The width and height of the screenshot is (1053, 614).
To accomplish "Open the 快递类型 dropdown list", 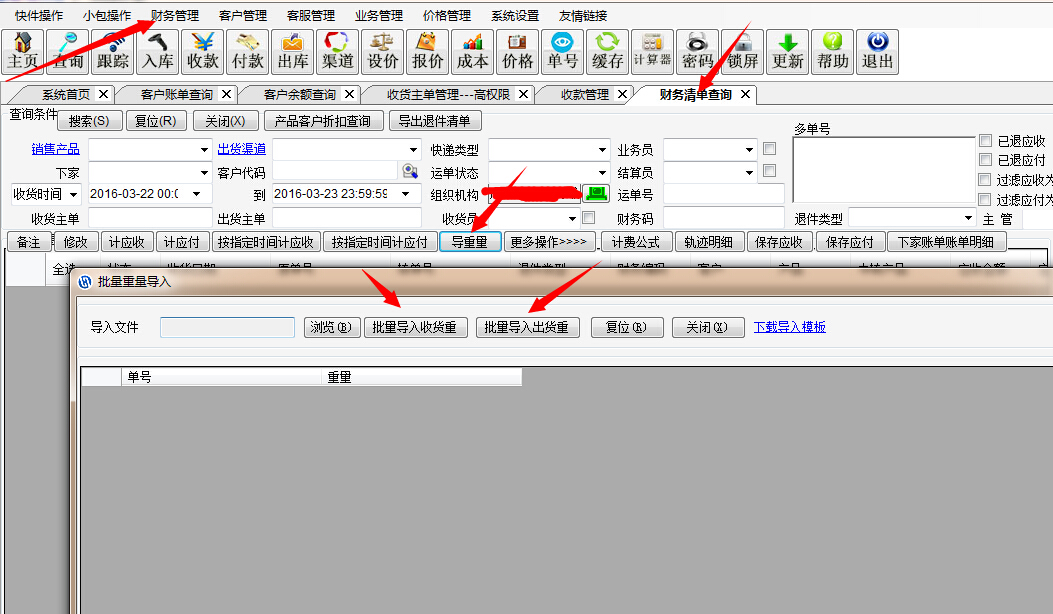I will point(602,150).
